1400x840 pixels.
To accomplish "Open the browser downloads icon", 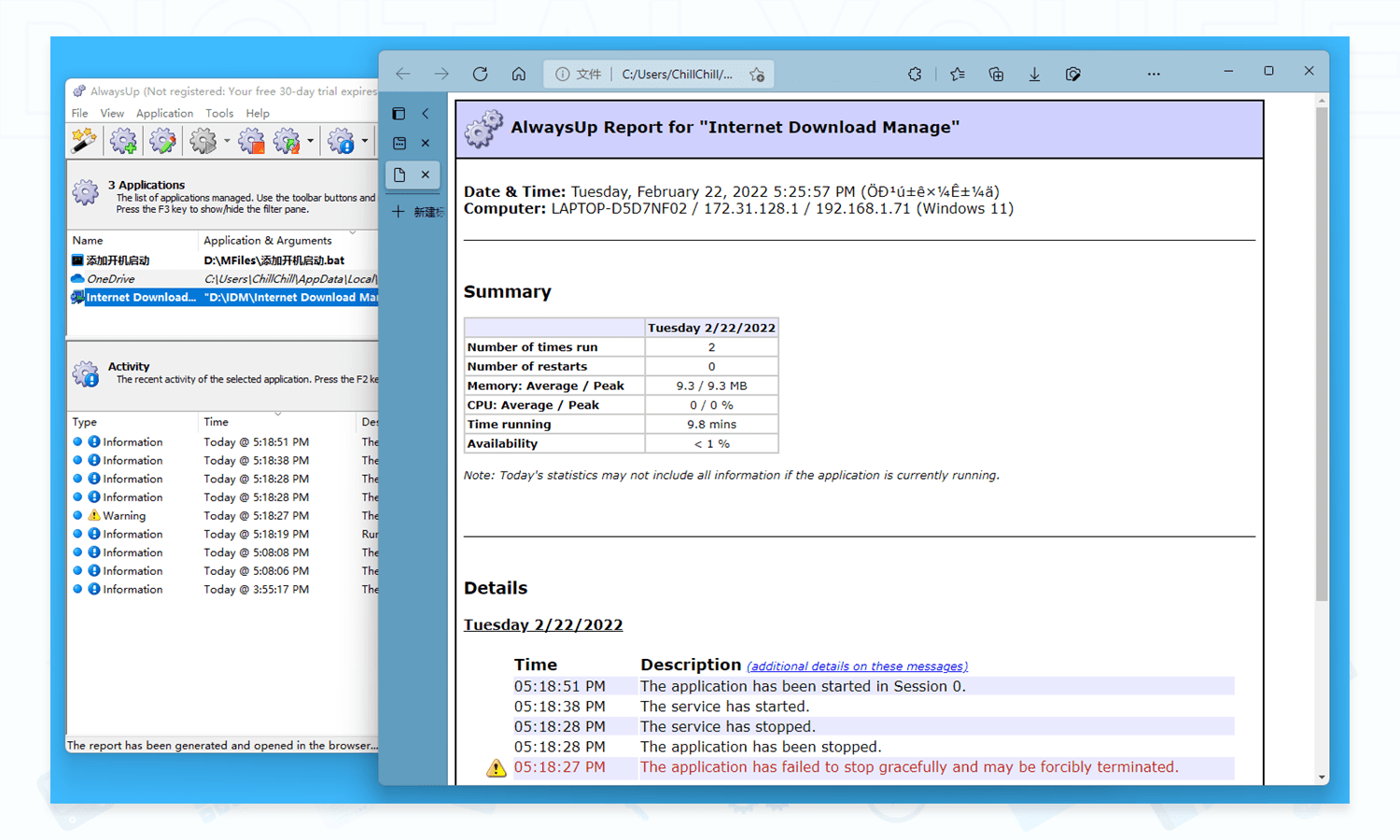I will (1034, 74).
